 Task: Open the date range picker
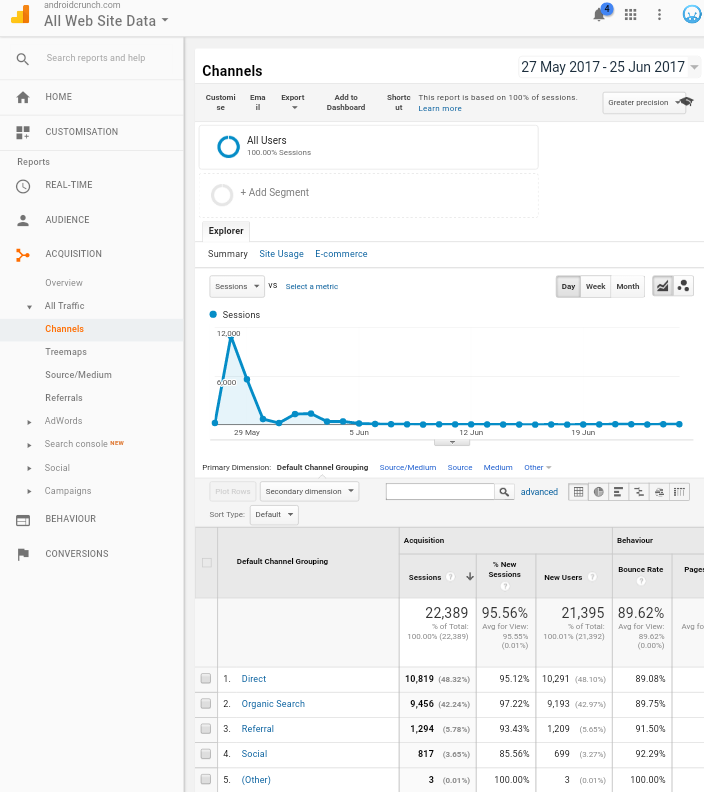pyautogui.click(x=610, y=67)
